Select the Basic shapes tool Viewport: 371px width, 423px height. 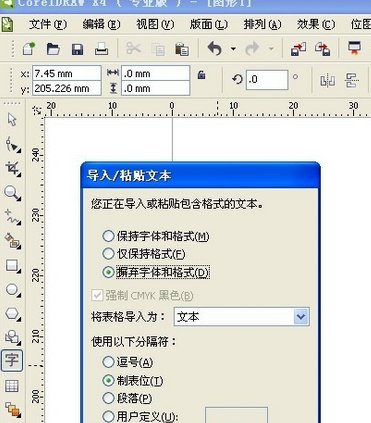coord(13,337)
